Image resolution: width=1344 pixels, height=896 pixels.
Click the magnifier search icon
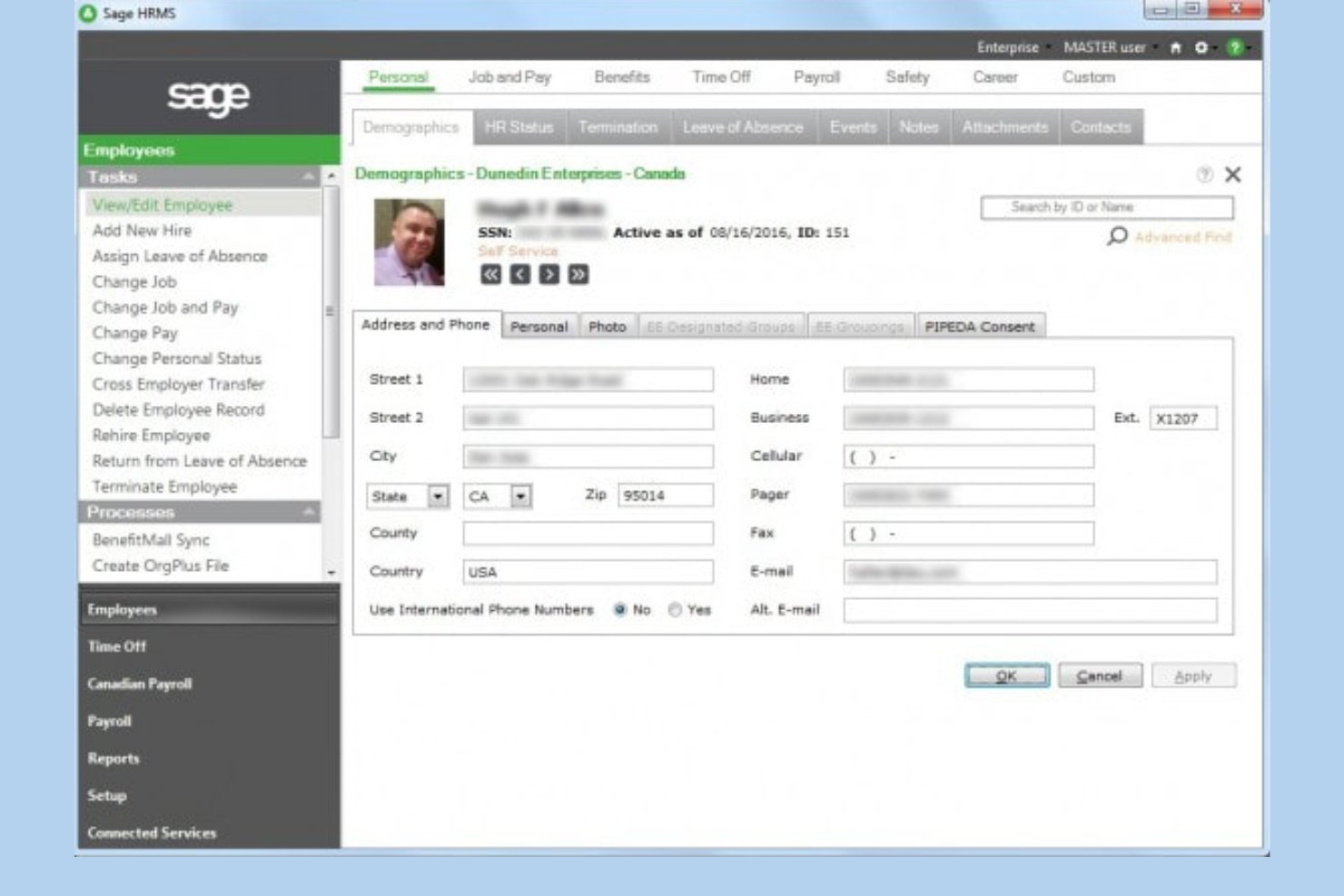pyautogui.click(x=1117, y=236)
